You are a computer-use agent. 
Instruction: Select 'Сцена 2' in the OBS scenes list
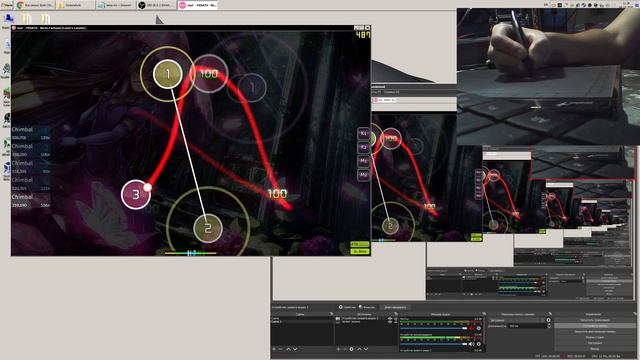click(302, 322)
